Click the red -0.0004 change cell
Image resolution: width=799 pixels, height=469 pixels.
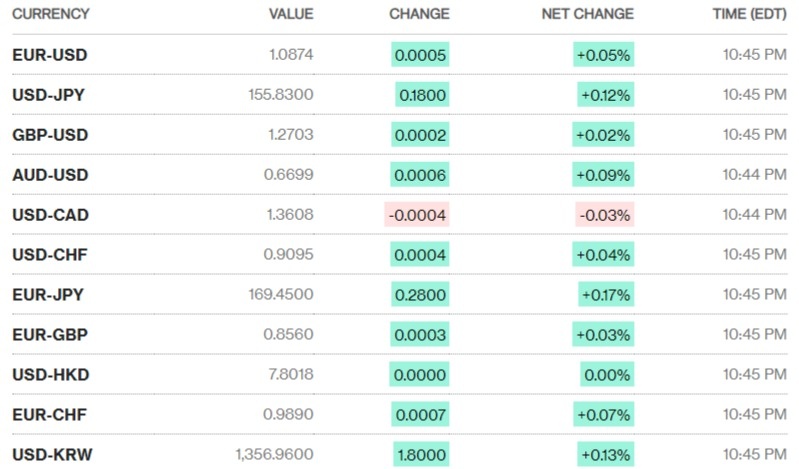(417, 215)
